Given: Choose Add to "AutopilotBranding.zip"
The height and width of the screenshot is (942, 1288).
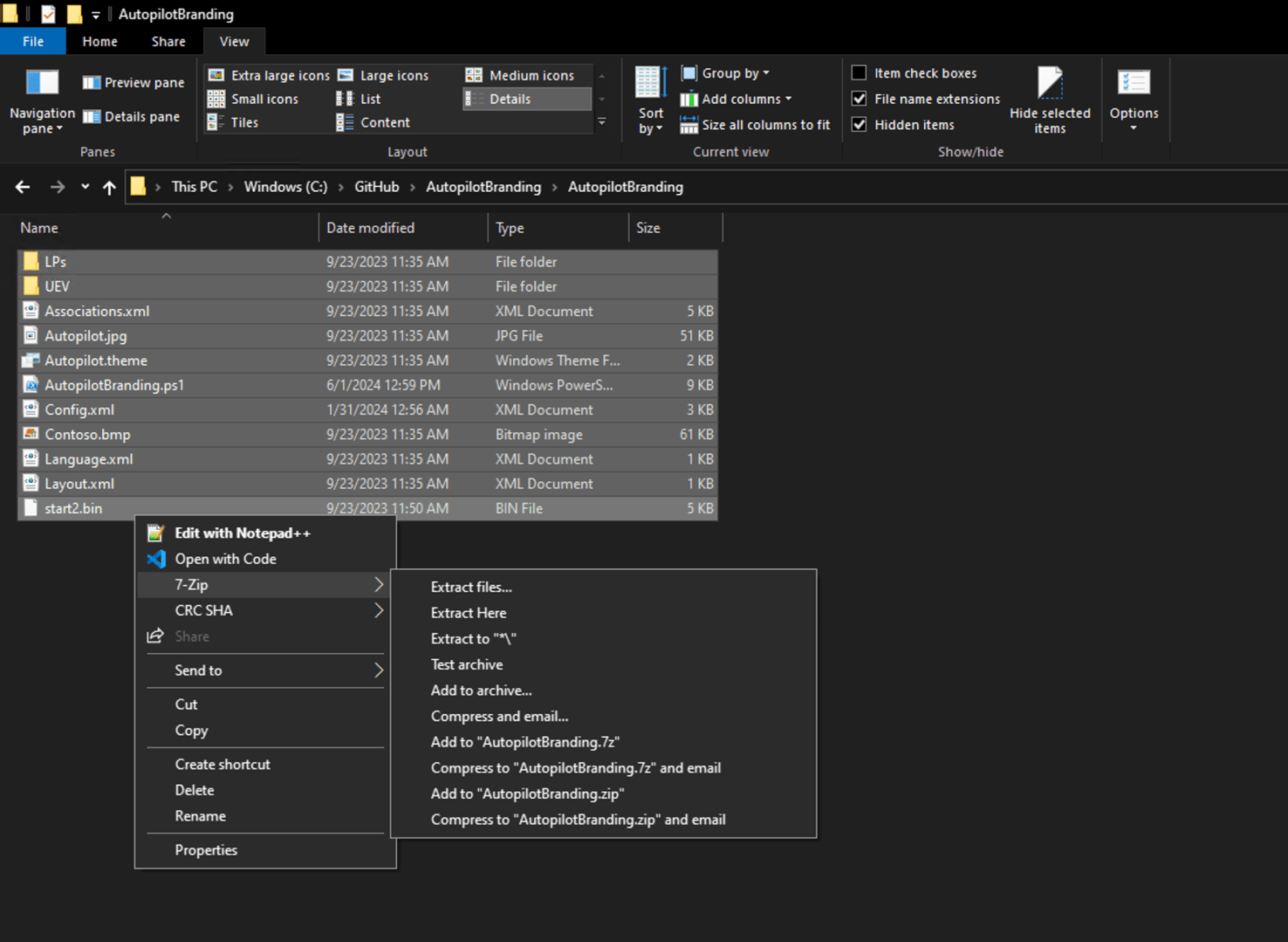Looking at the screenshot, I should coord(527,794).
